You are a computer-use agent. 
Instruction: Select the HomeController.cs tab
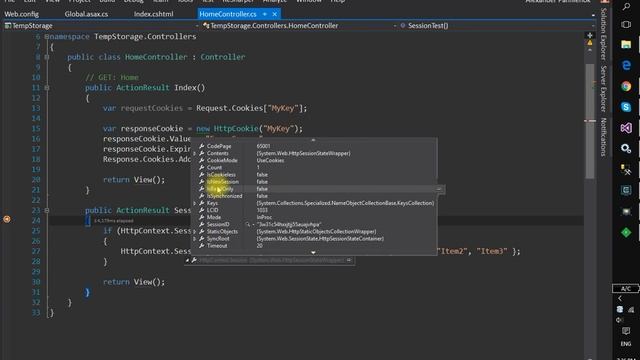tap(228, 14)
